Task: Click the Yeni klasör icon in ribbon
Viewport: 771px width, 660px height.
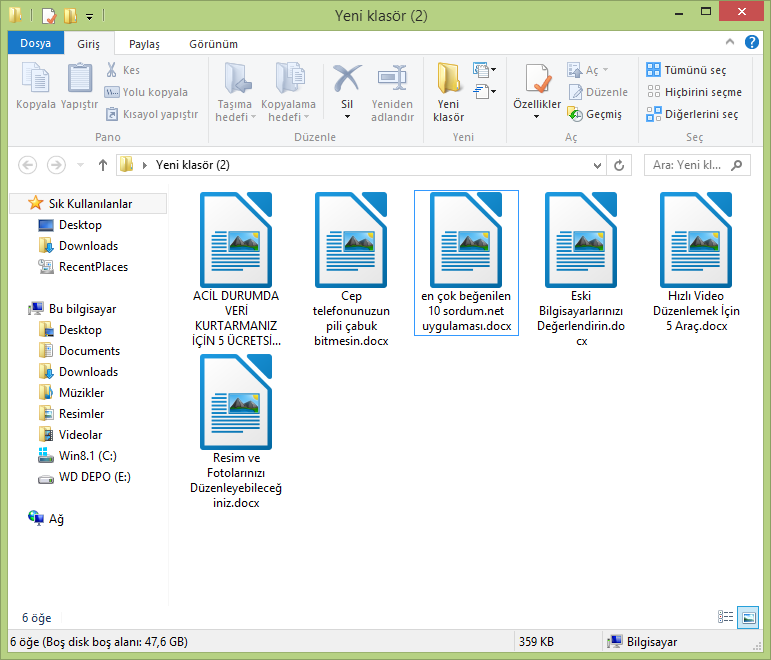Action: (x=448, y=78)
